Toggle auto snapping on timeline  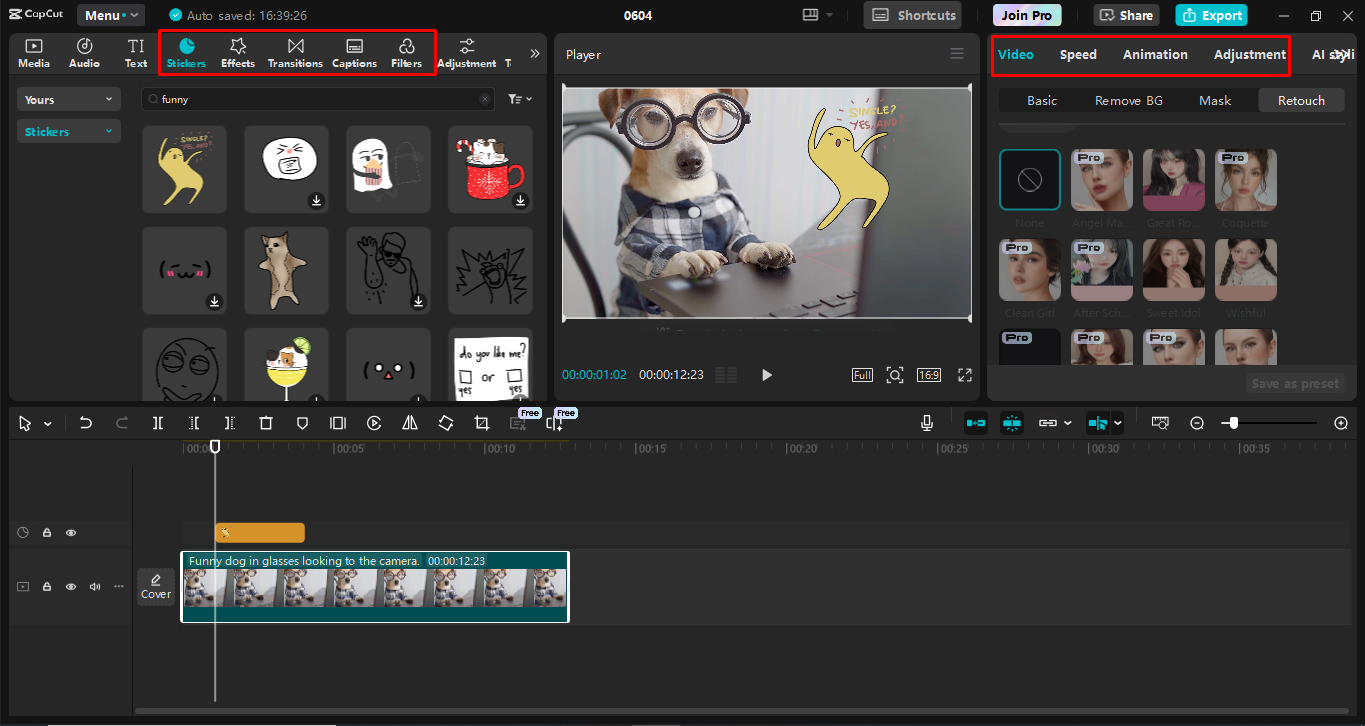[x=1012, y=423]
